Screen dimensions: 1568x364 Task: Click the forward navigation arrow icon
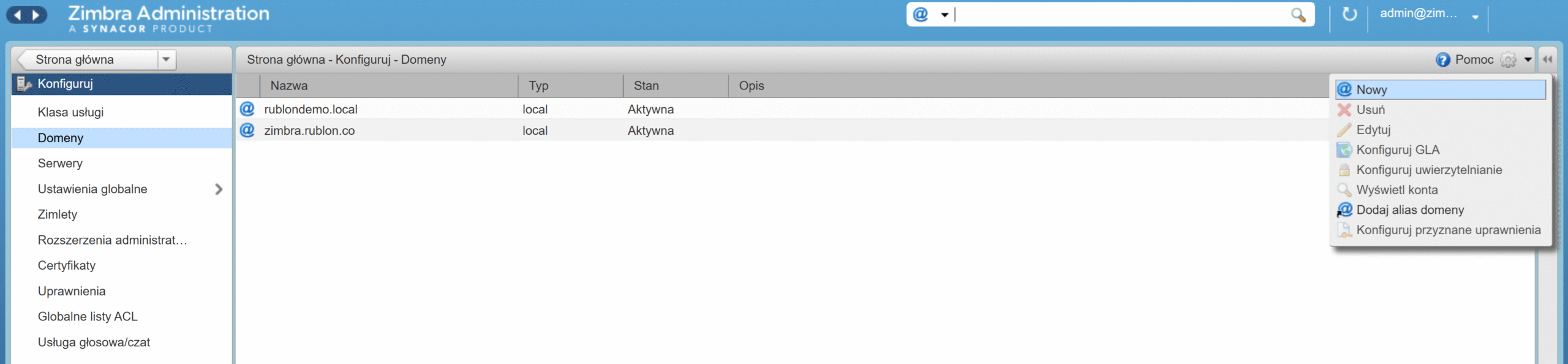(36, 15)
